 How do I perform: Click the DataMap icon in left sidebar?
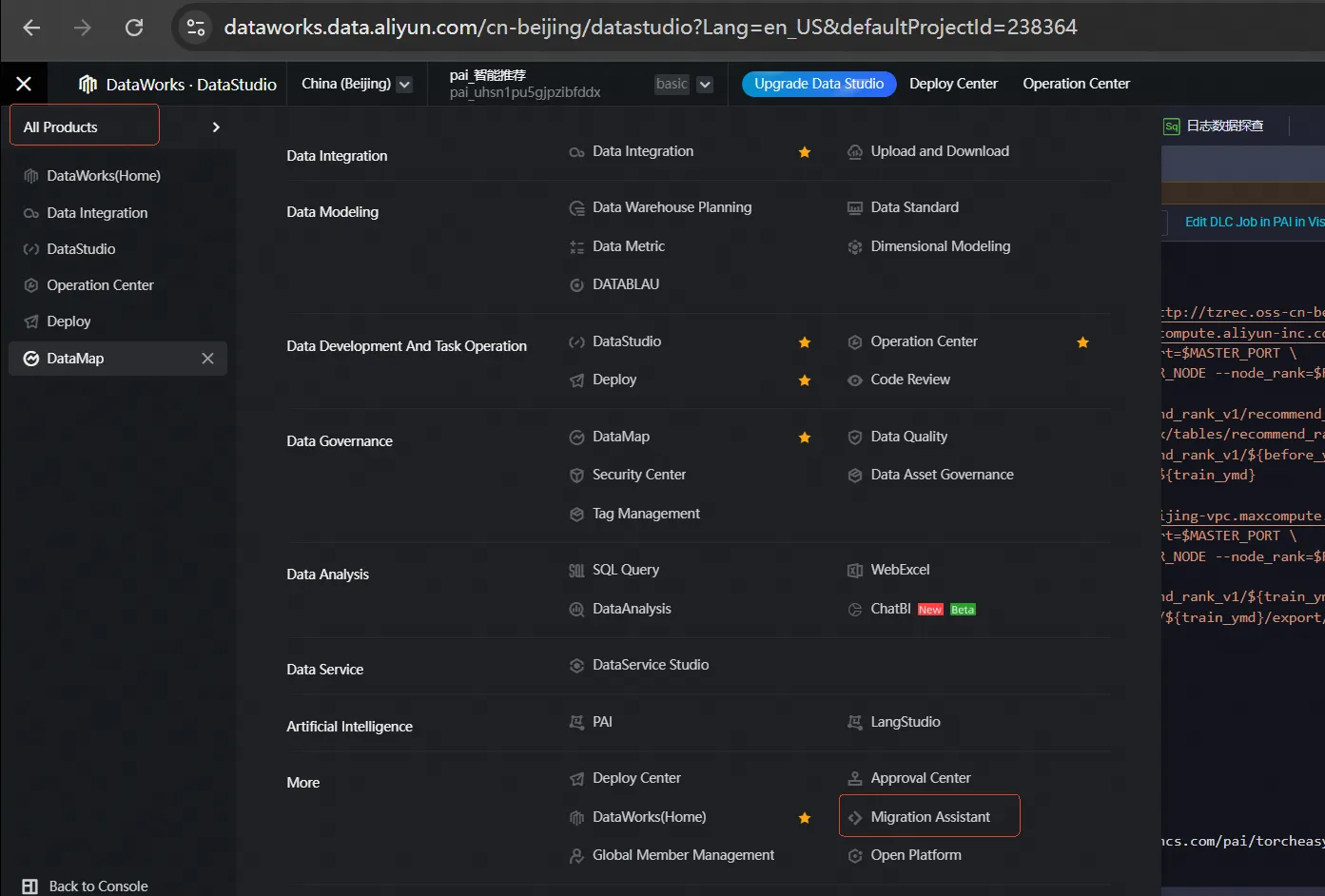[31, 359]
